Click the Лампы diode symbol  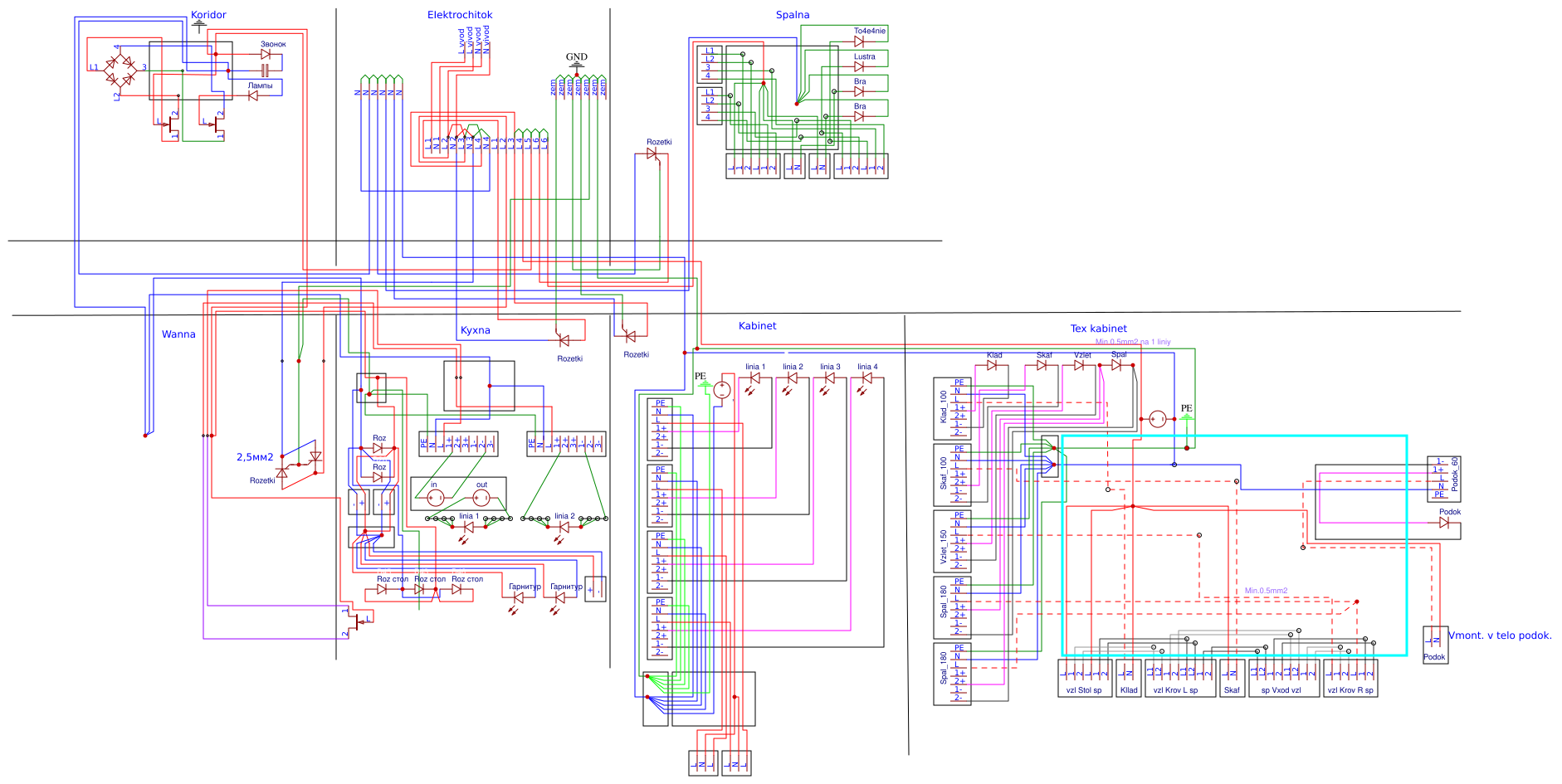253,95
